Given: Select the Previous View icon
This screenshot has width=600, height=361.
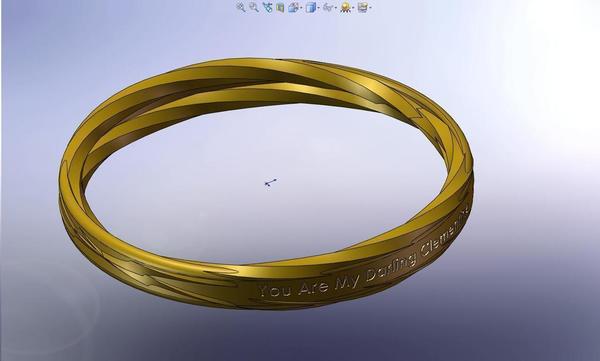Looking at the screenshot, I should [267, 7].
